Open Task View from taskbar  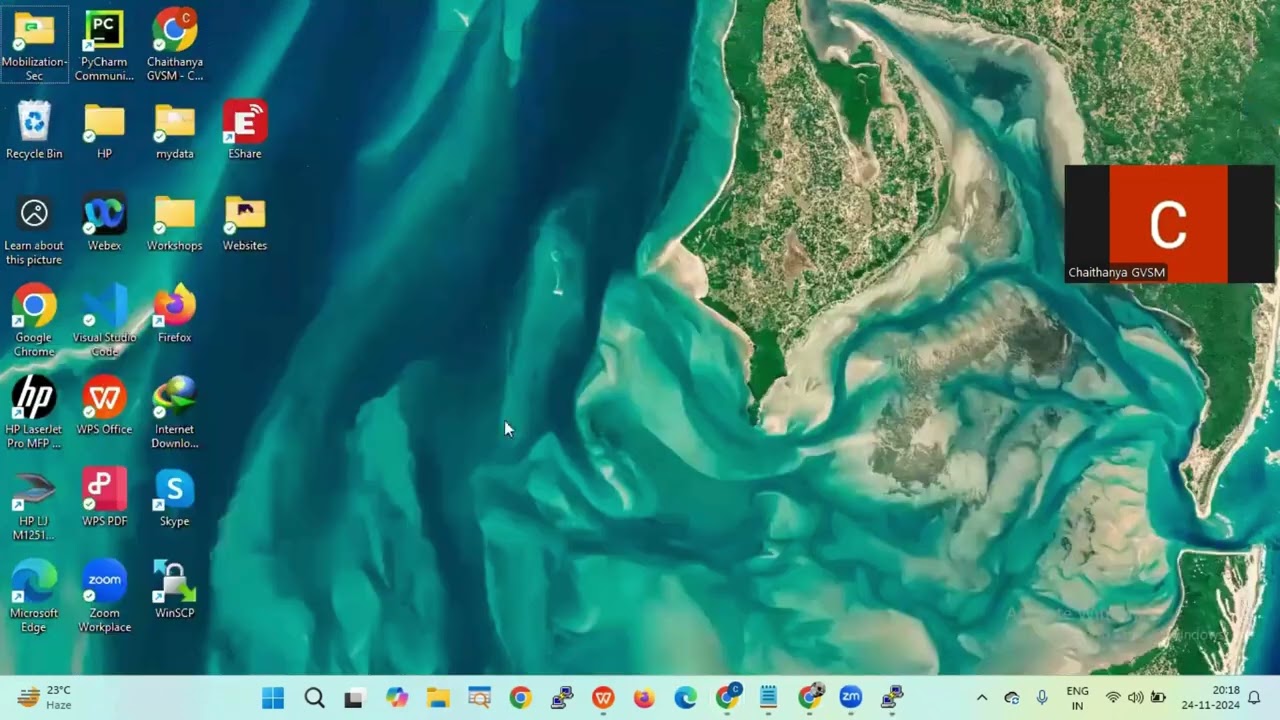pyautogui.click(x=354, y=698)
